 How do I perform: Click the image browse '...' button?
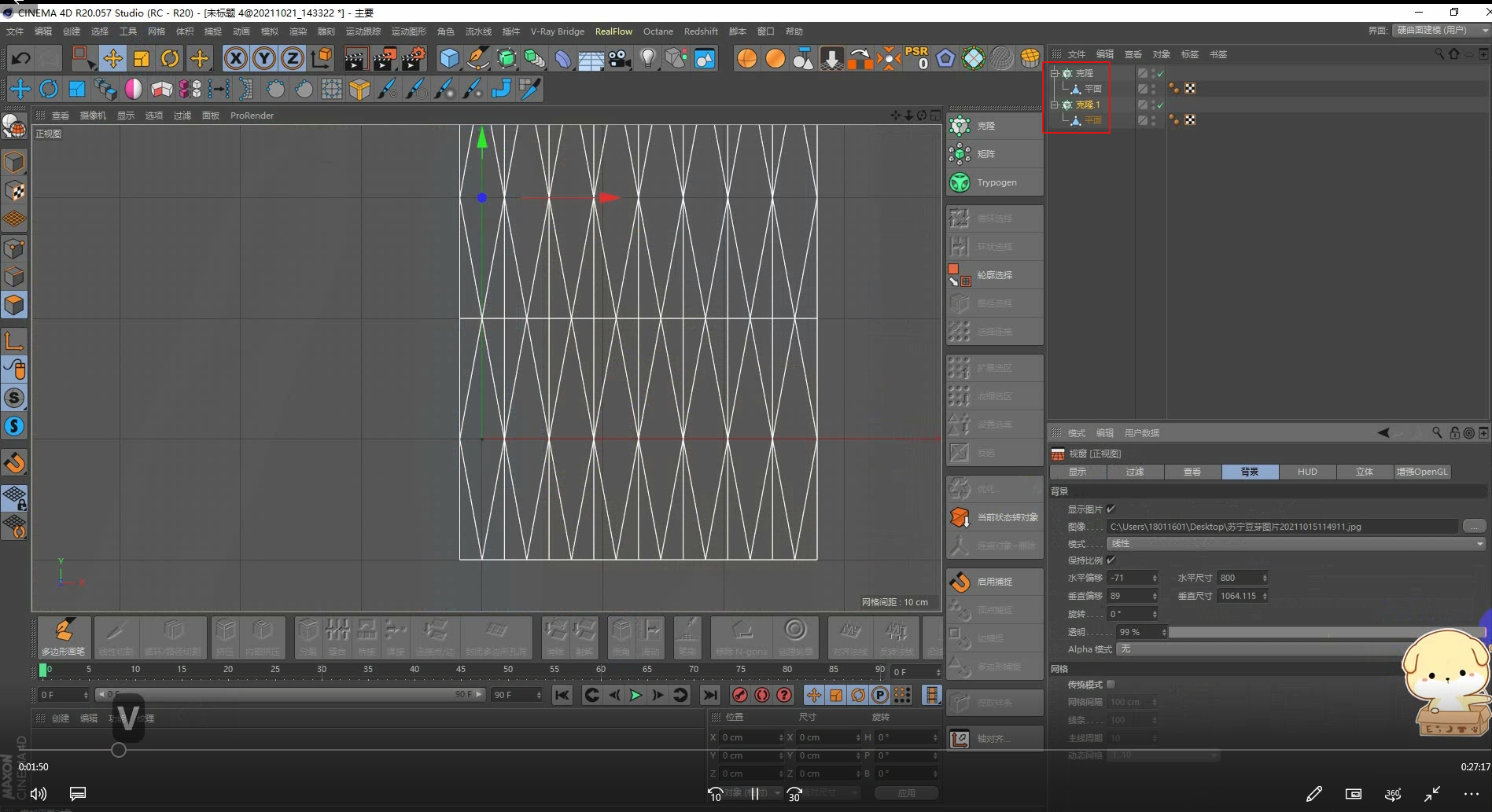pos(1474,527)
